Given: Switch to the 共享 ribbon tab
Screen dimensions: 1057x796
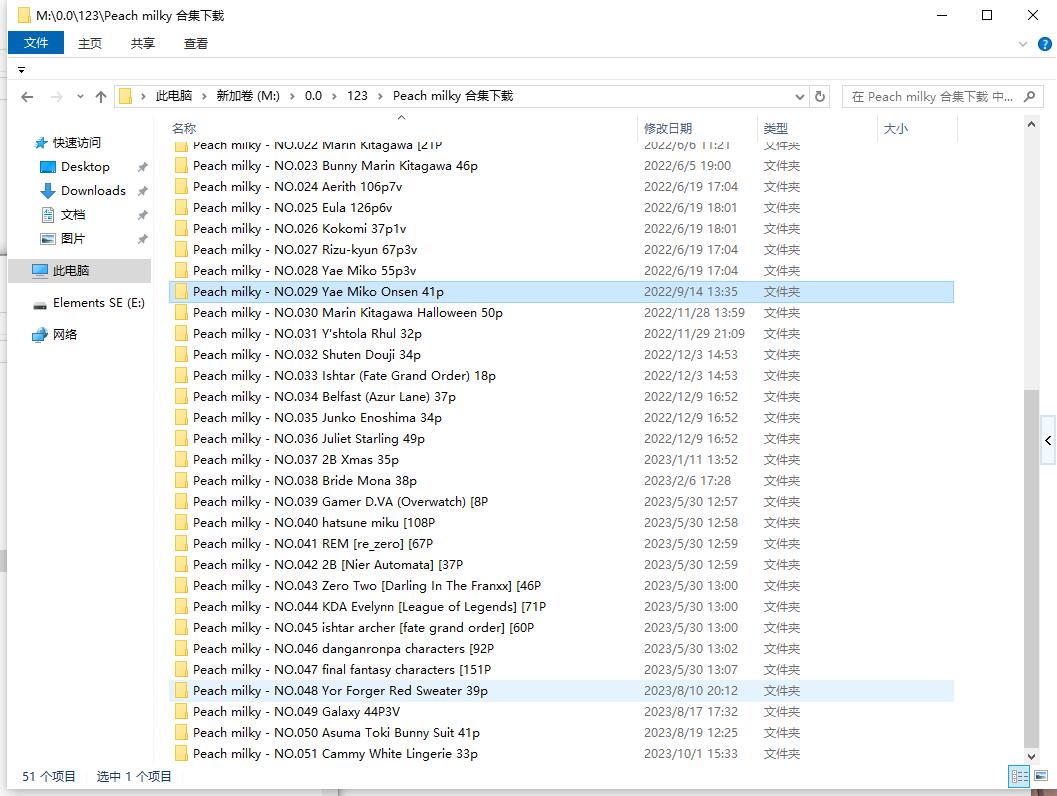Looking at the screenshot, I should (143, 43).
